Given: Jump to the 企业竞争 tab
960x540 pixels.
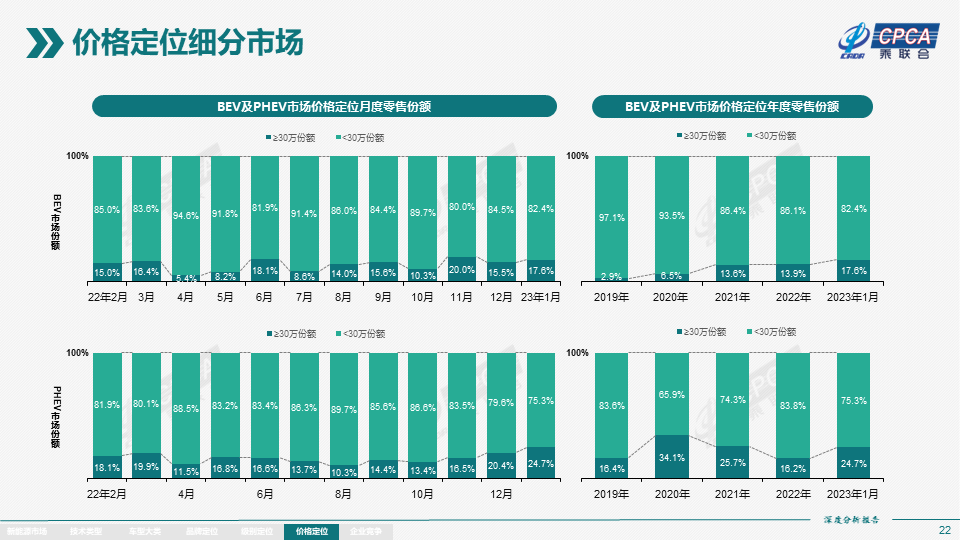Looking at the screenshot, I should tap(366, 532).
